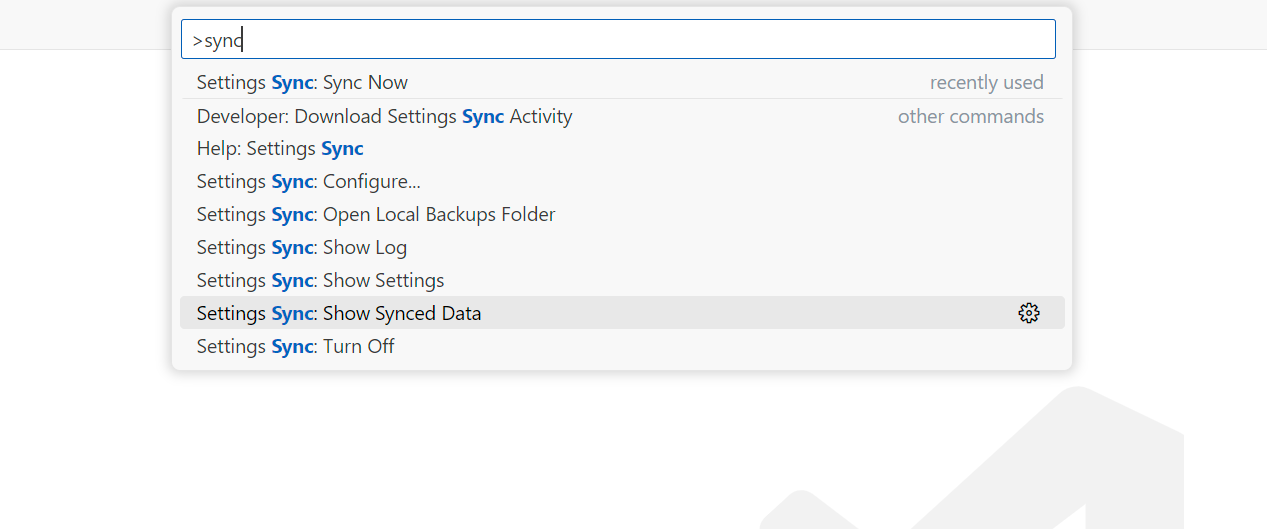
Task: Click the "other commands" group label
Action: [x=970, y=117]
